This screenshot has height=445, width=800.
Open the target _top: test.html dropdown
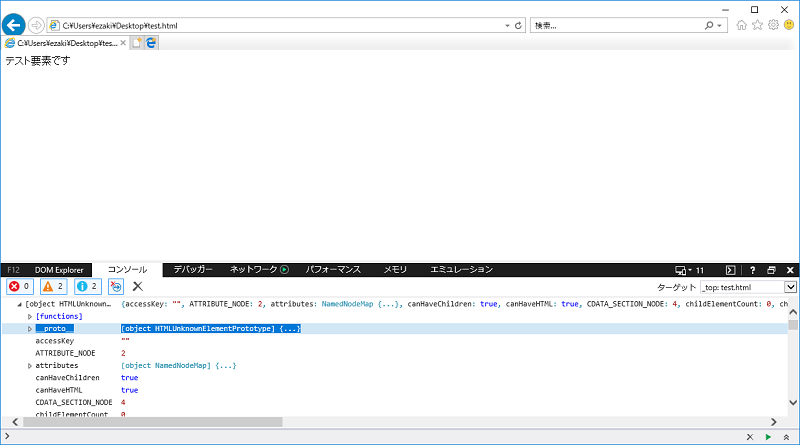click(790, 287)
